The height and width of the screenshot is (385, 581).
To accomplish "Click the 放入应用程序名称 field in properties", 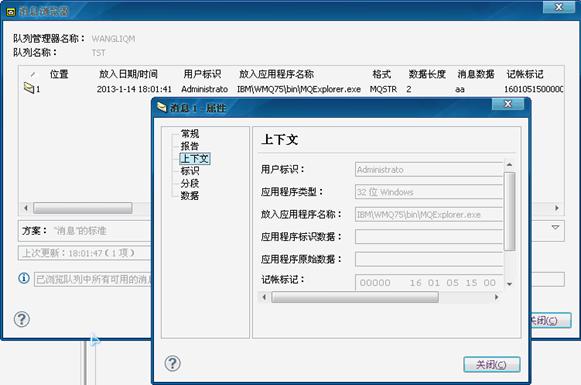I will click(x=429, y=214).
